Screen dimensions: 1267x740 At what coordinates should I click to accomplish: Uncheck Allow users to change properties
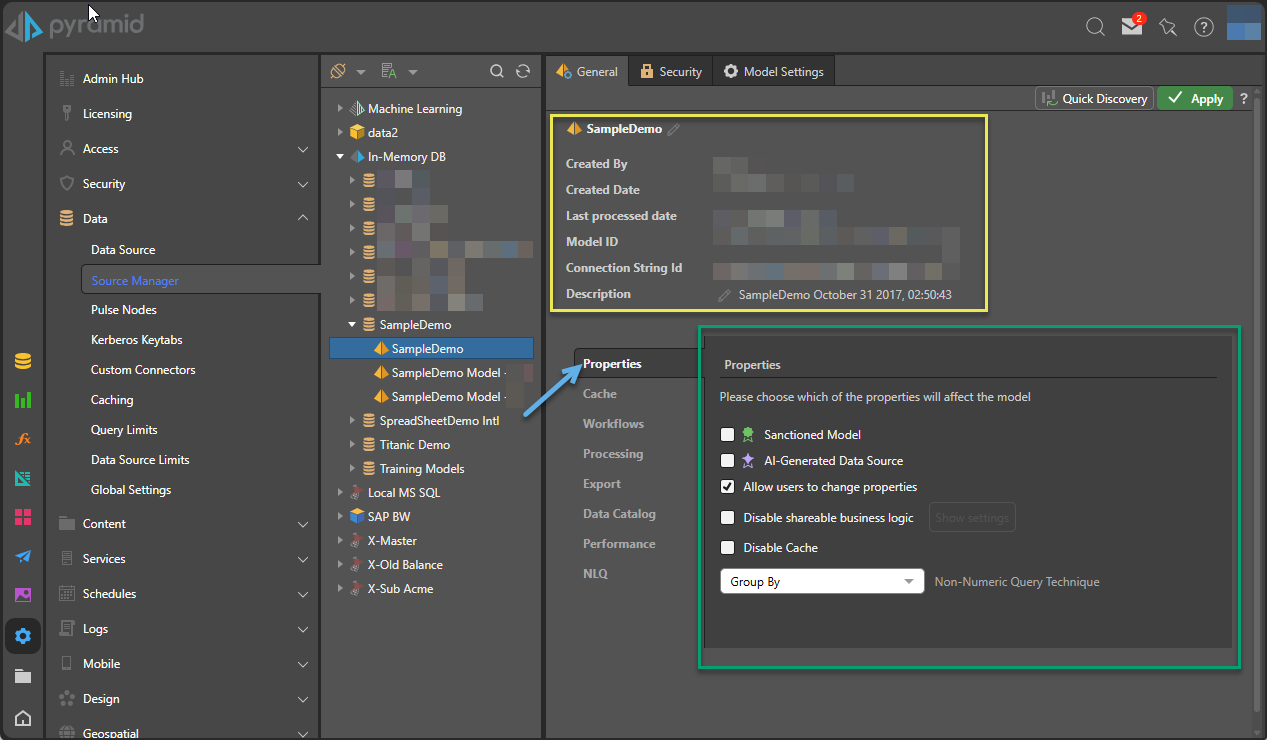tap(727, 487)
